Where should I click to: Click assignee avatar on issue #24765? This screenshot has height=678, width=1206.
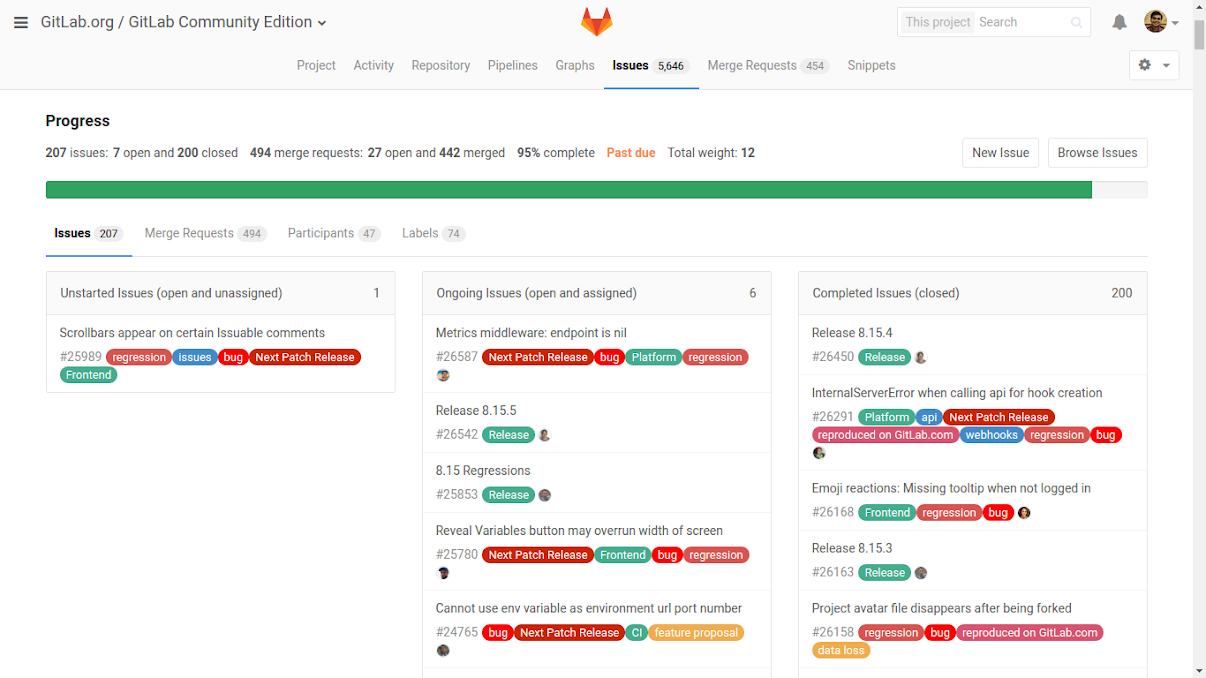click(x=443, y=651)
